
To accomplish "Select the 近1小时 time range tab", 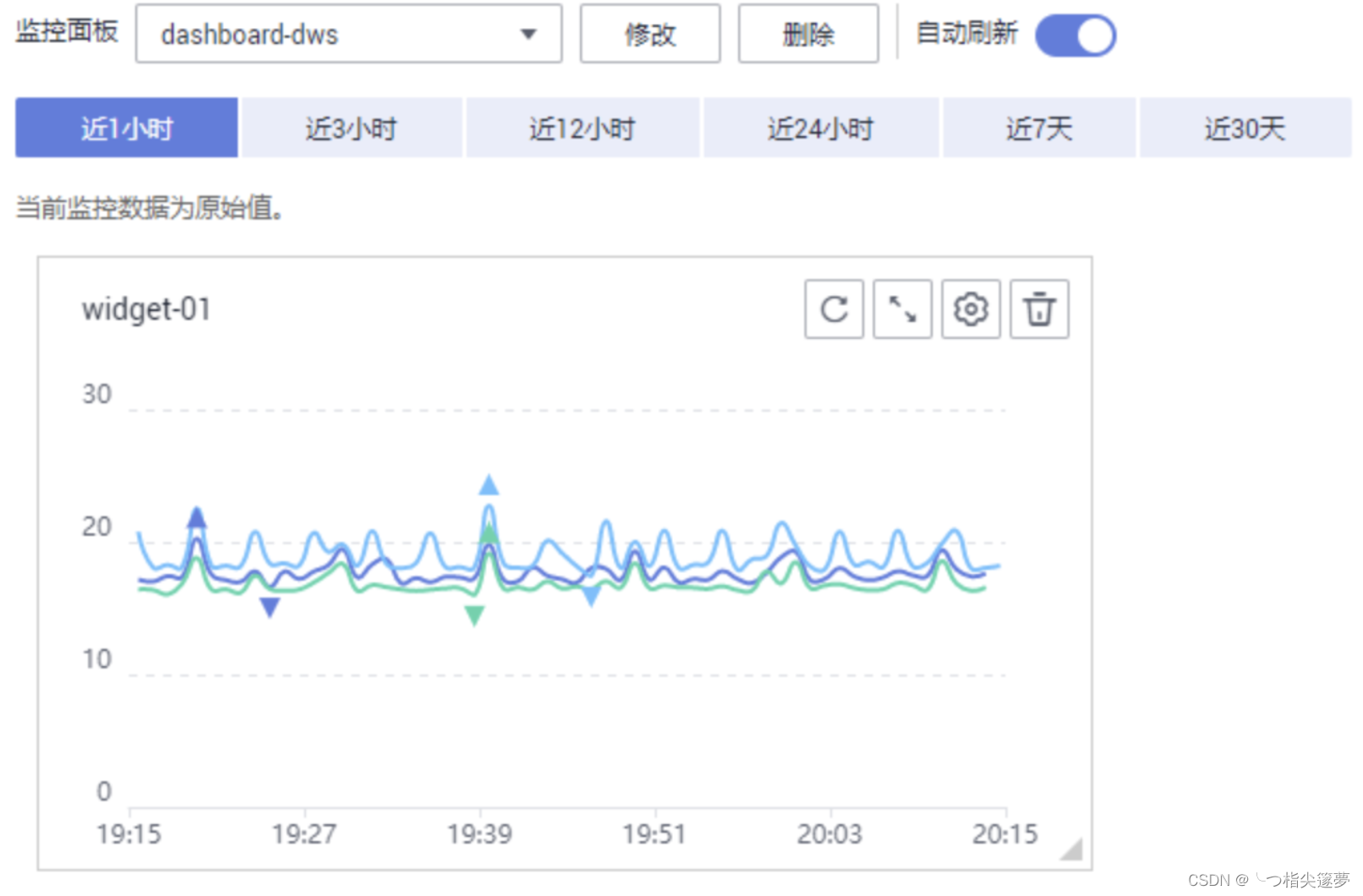I will [x=127, y=128].
